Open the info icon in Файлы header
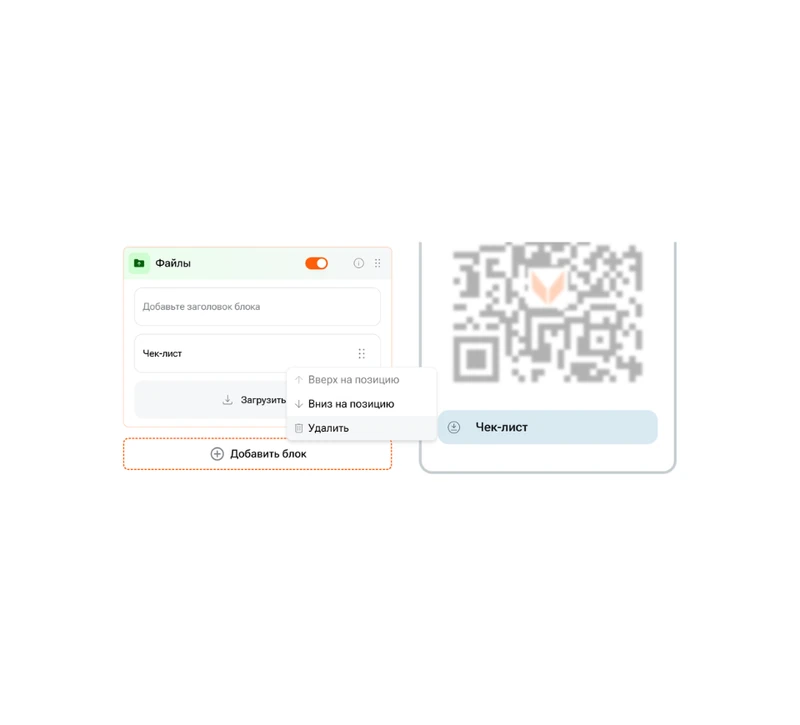 pyautogui.click(x=359, y=263)
